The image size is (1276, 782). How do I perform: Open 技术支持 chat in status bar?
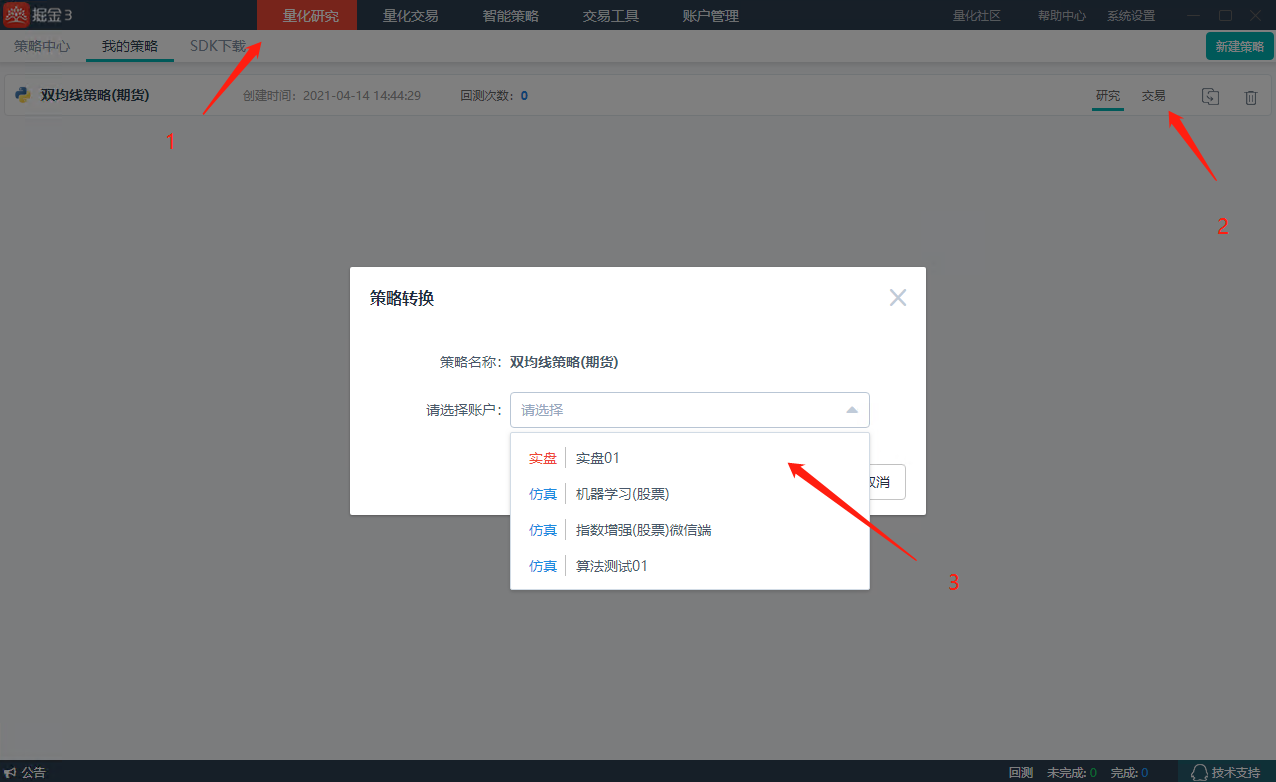click(x=1225, y=772)
